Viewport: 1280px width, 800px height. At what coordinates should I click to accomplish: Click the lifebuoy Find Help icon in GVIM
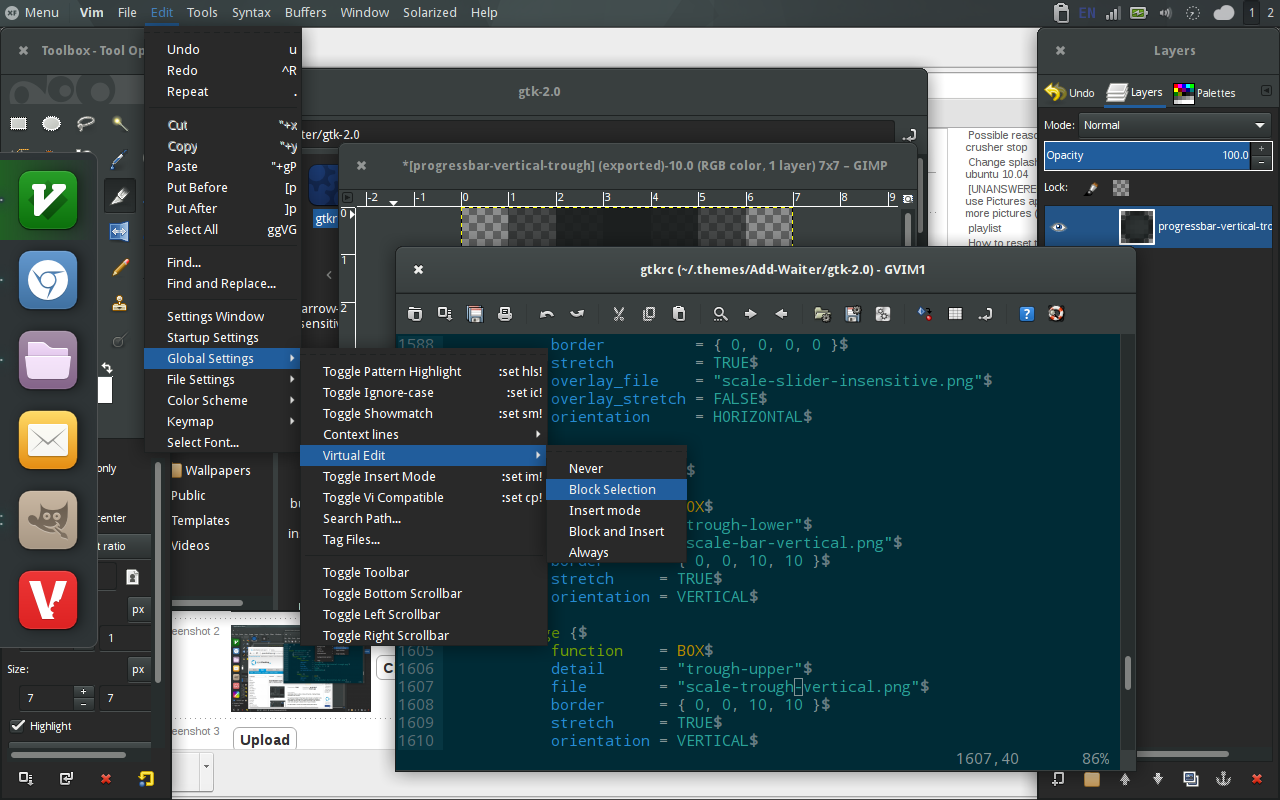[x=1055, y=313]
